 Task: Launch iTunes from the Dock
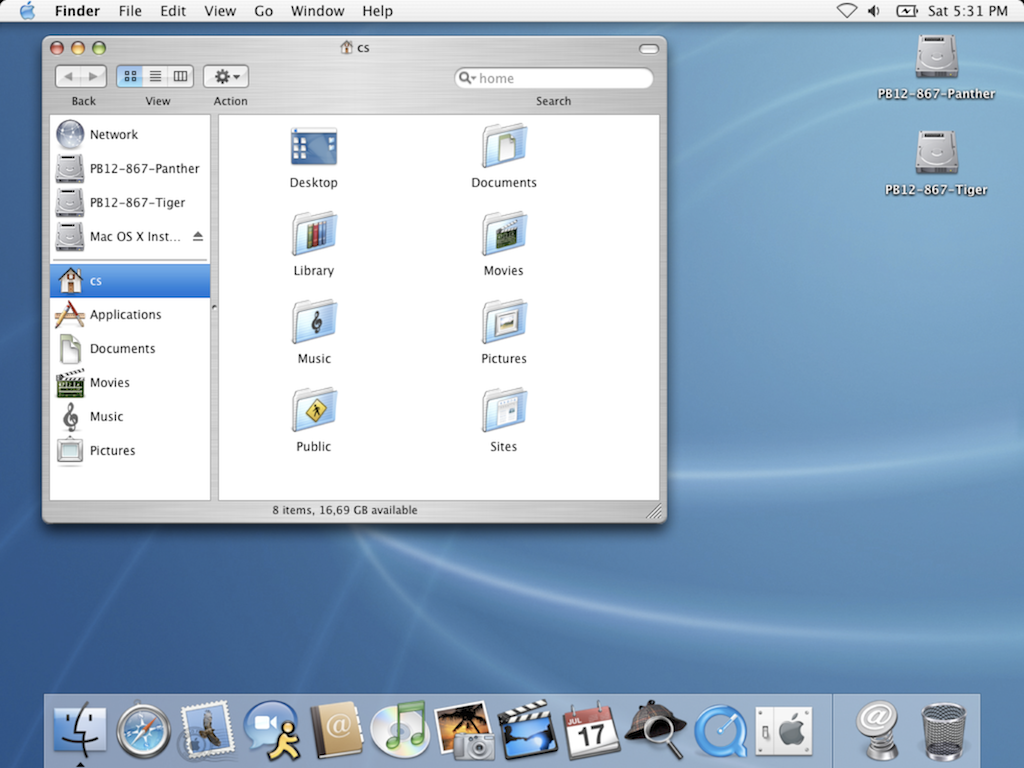pos(400,729)
